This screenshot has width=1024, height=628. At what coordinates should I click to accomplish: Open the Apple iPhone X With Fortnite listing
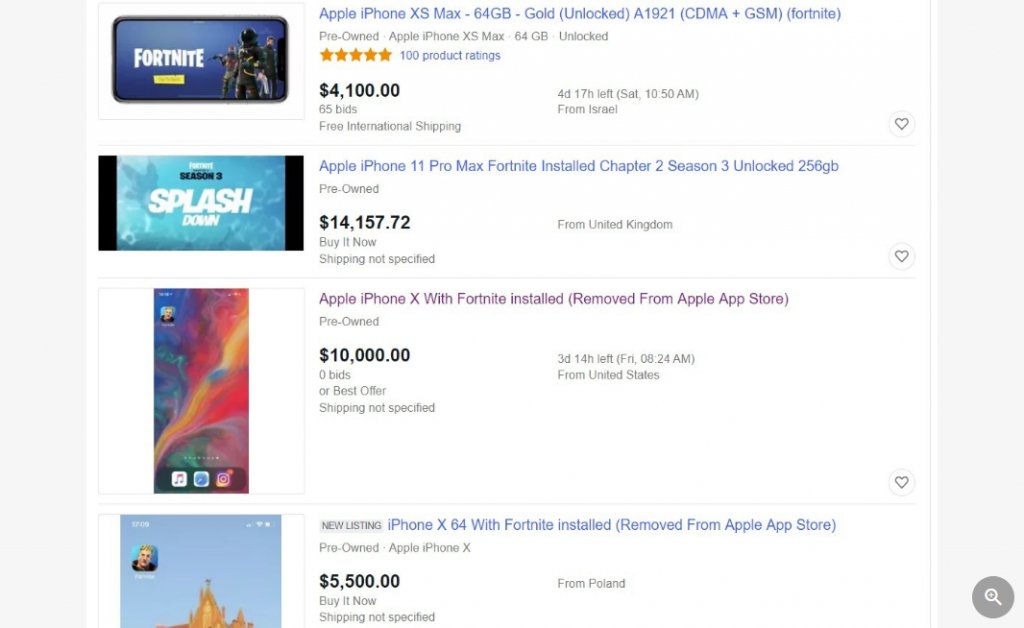tap(553, 299)
